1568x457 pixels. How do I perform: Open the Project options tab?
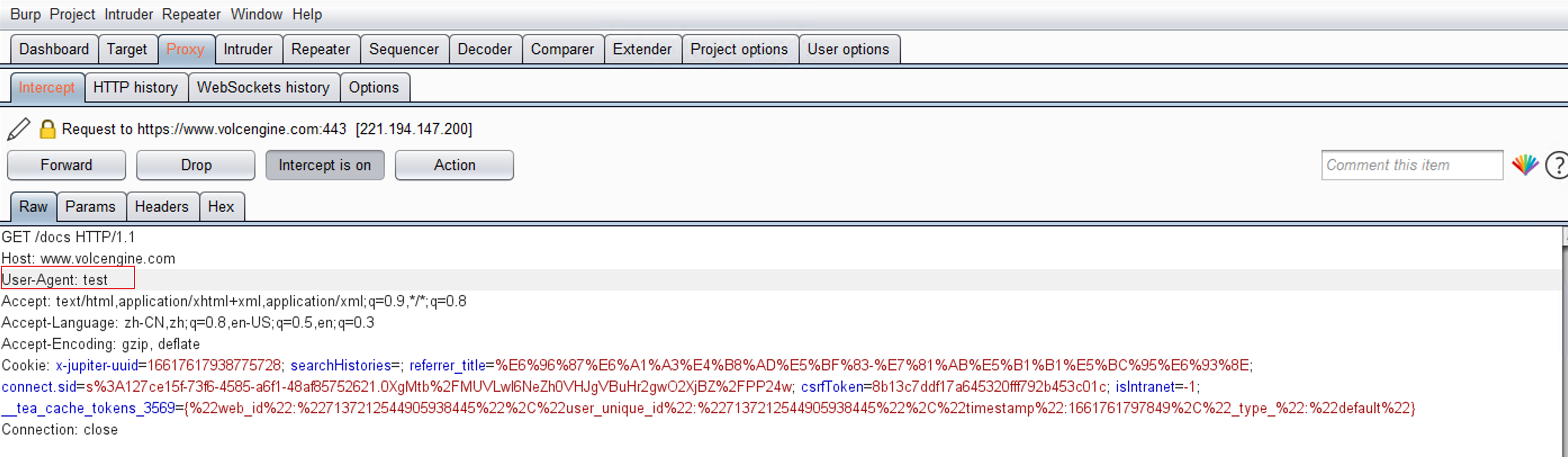point(738,50)
